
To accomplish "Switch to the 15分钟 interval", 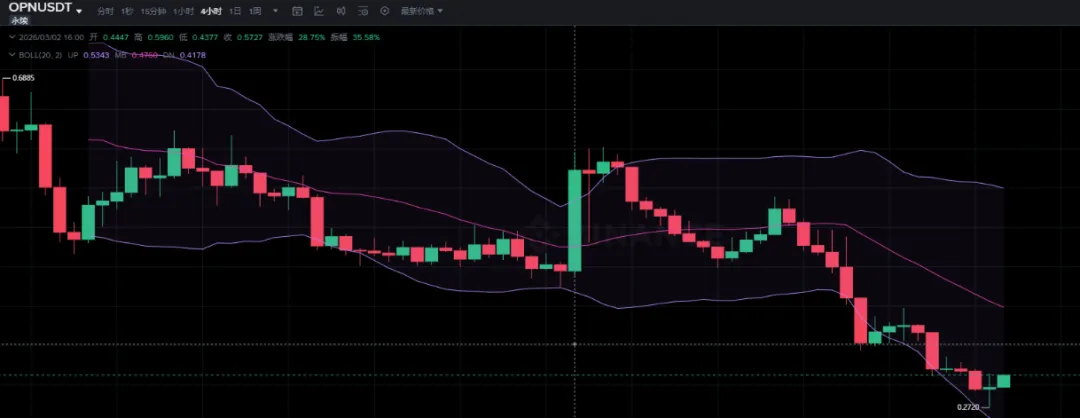I will pos(153,11).
